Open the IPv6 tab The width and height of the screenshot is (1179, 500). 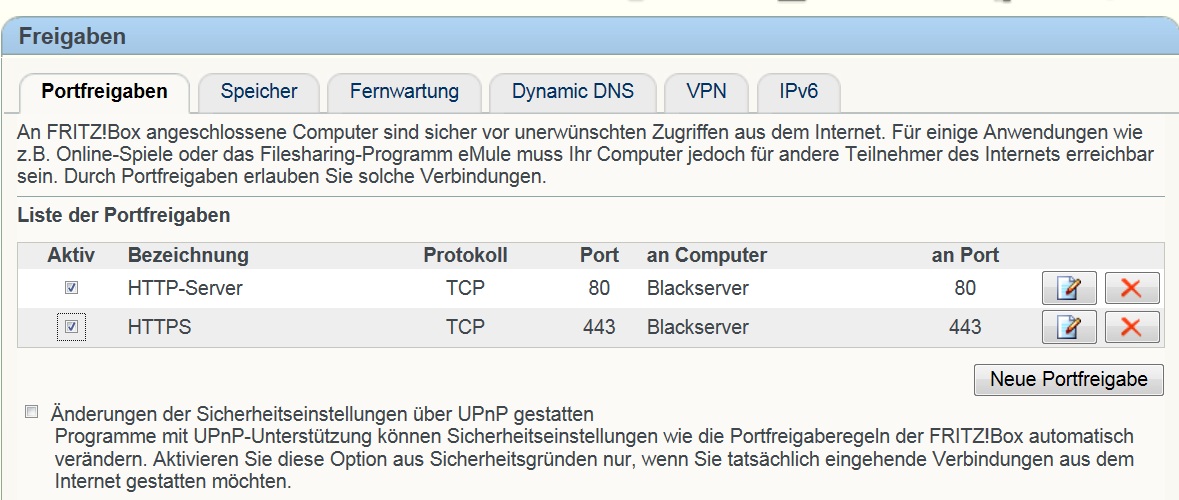[x=799, y=92]
